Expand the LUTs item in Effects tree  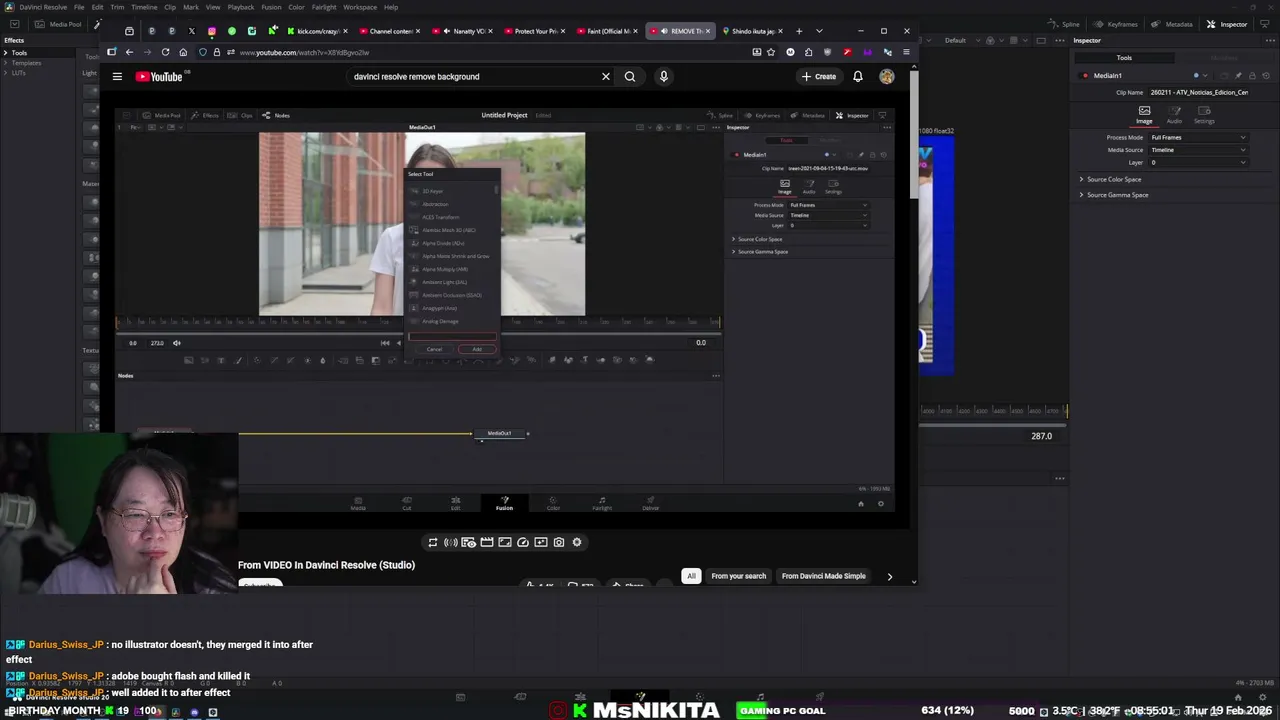coord(5,73)
